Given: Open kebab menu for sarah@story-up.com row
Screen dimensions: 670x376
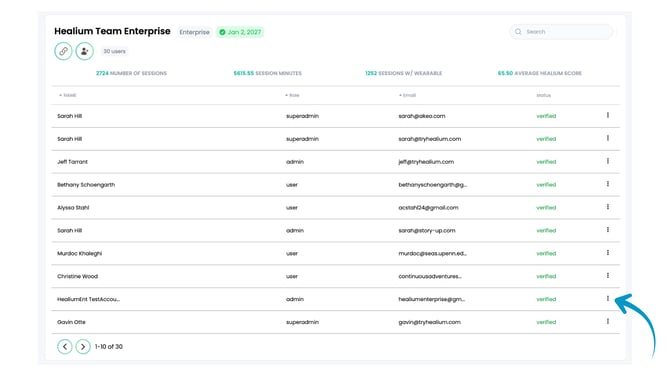Looking at the screenshot, I should 608,230.
